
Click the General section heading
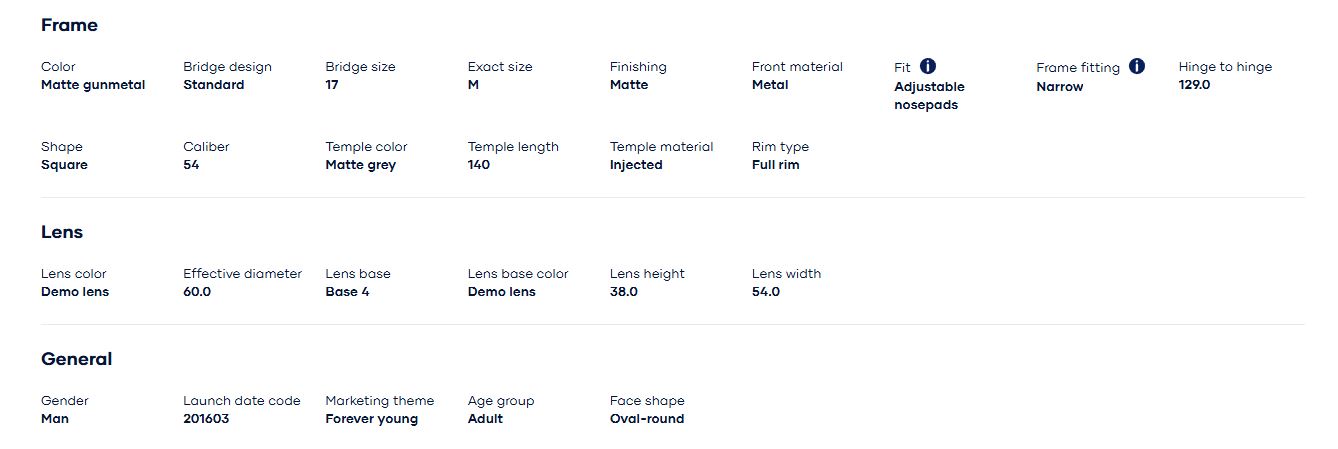tap(76, 359)
